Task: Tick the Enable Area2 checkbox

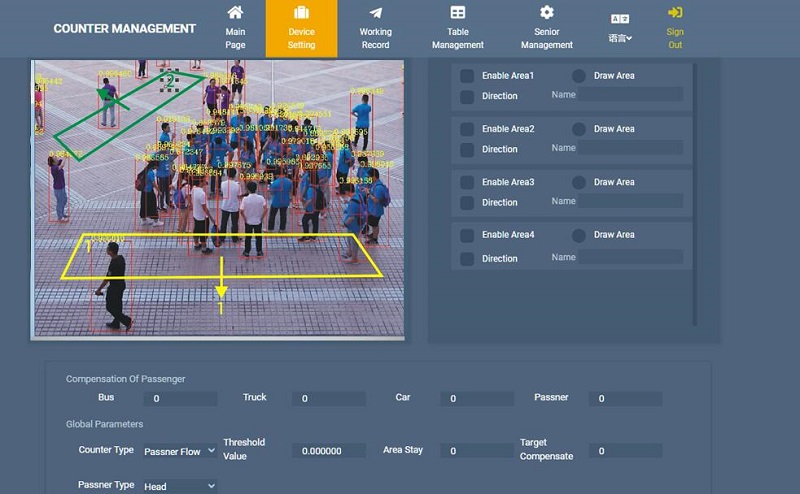Action: 467,129
